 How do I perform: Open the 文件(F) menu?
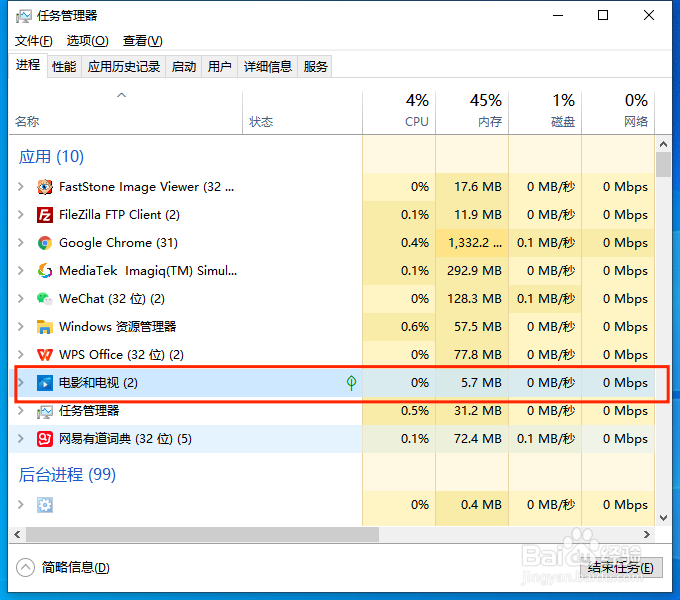tap(33, 41)
